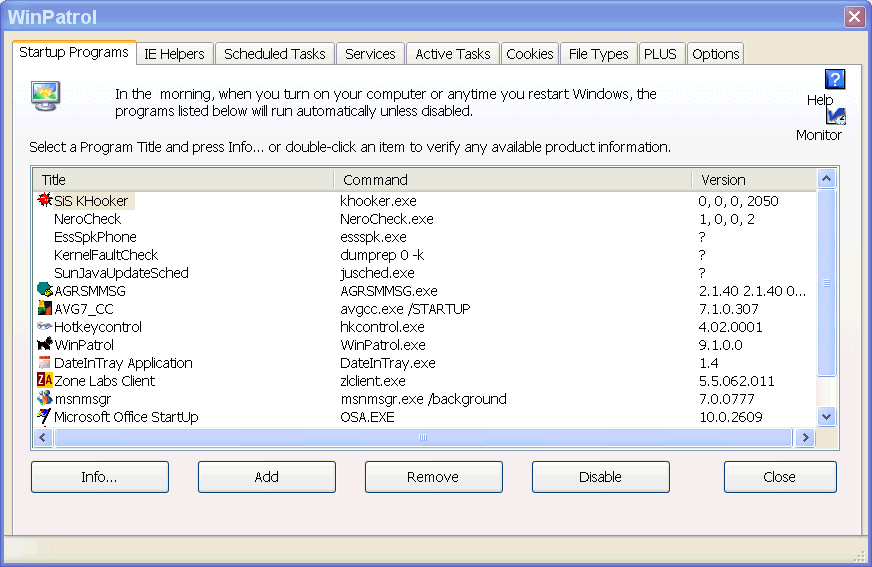
Task: Click the jusched.exe command cell
Action: tap(377, 273)
